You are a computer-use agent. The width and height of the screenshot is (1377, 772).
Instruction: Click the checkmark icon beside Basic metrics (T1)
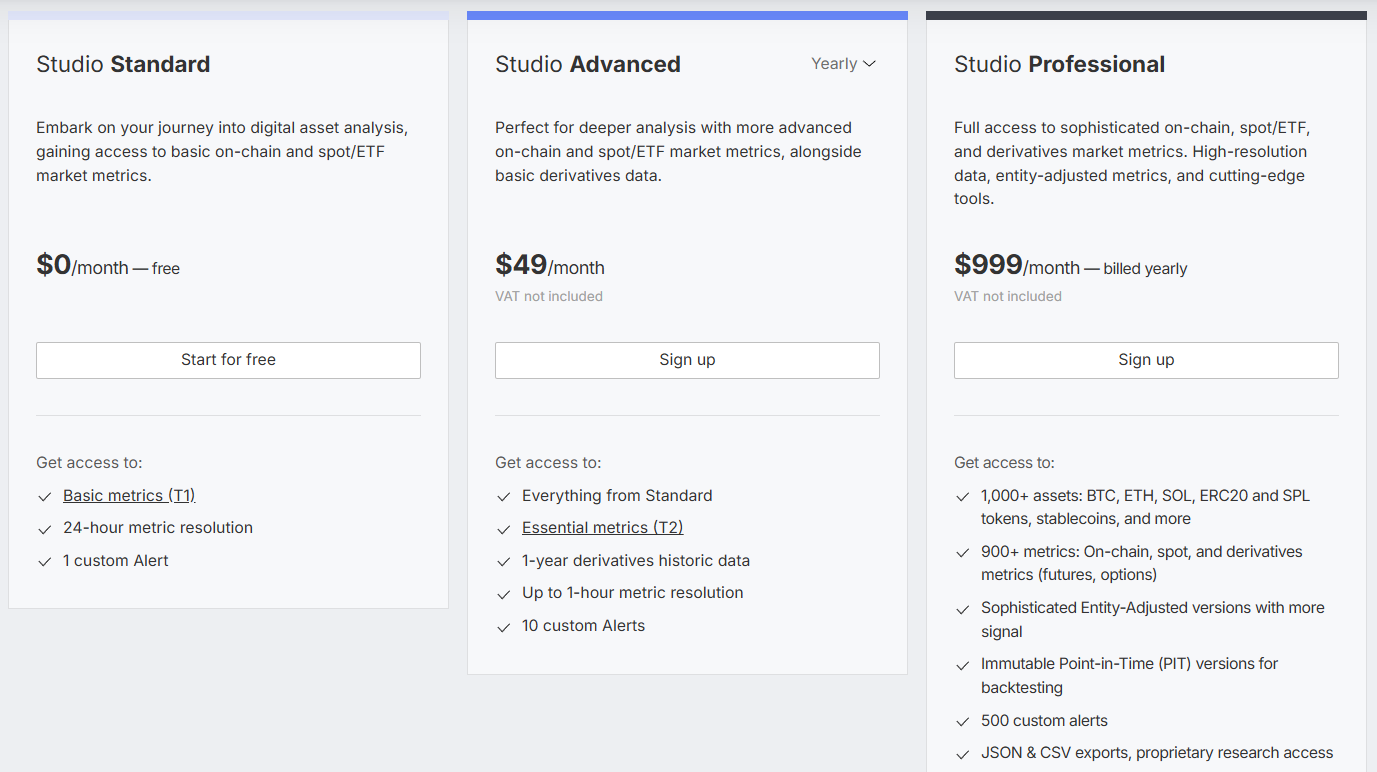(44, 497)
